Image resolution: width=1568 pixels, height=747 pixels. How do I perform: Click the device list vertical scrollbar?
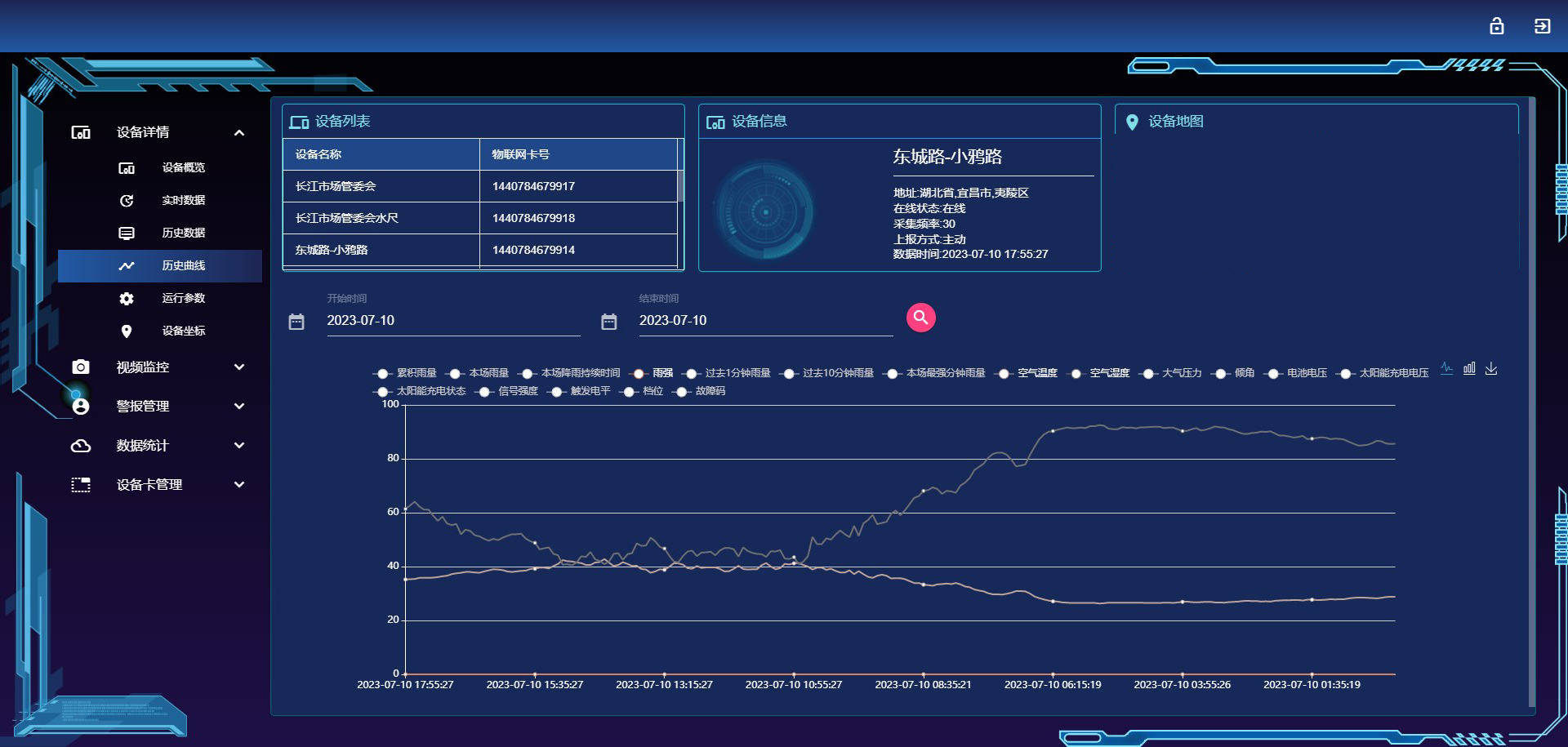[x=680, y=185]
